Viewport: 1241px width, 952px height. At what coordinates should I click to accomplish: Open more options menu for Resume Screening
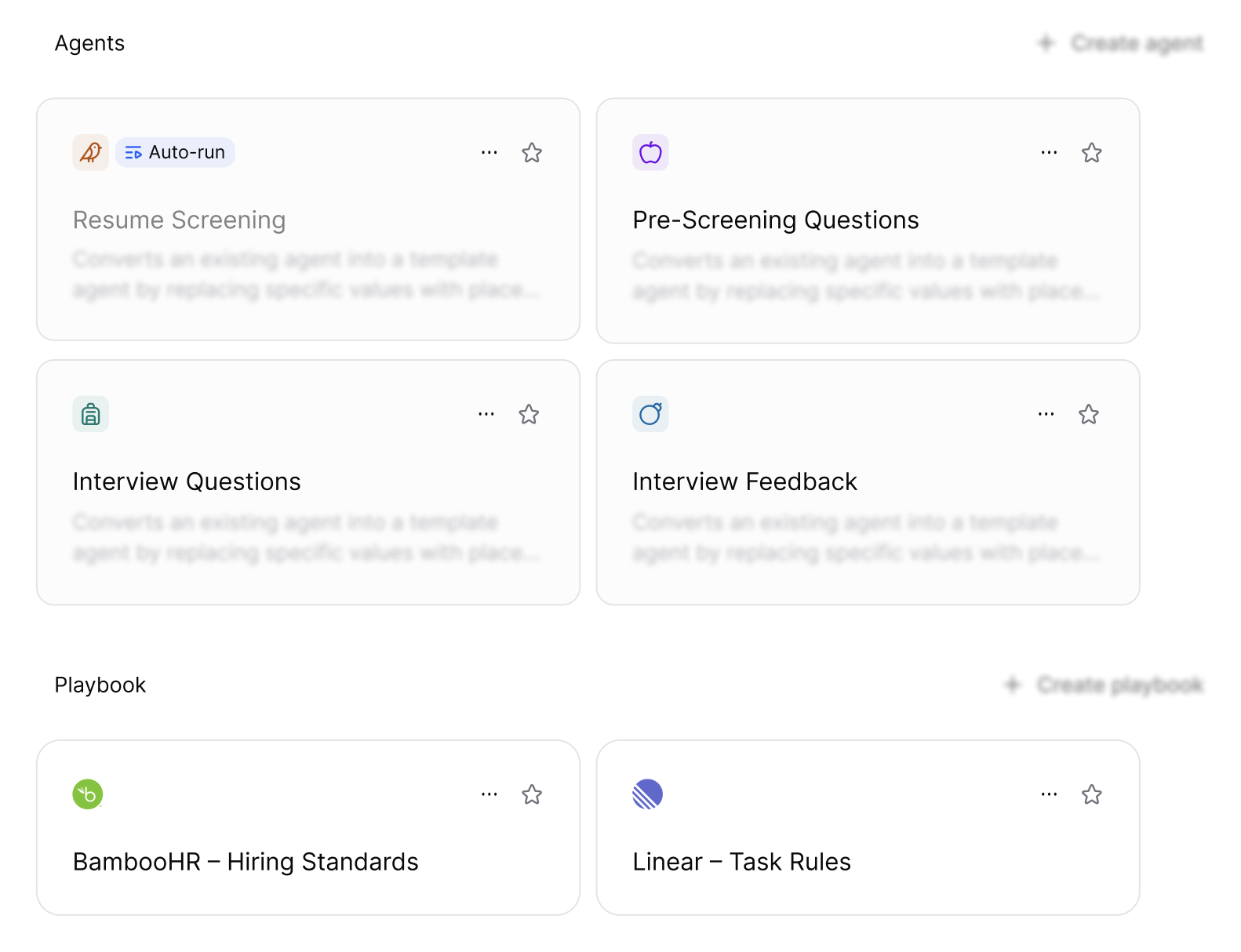coord(489,152)
